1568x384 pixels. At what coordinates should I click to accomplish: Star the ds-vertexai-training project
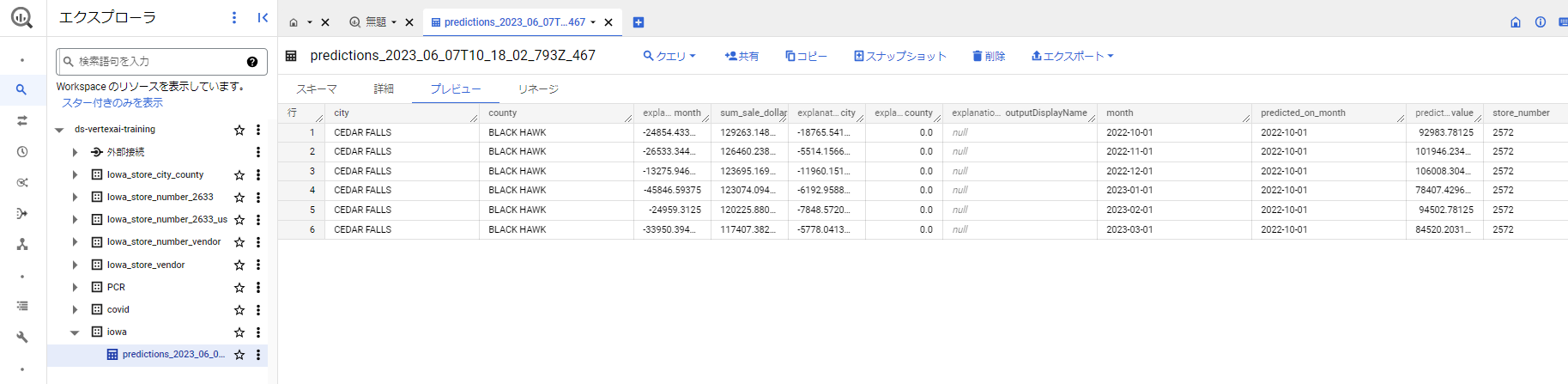[239, 130]
